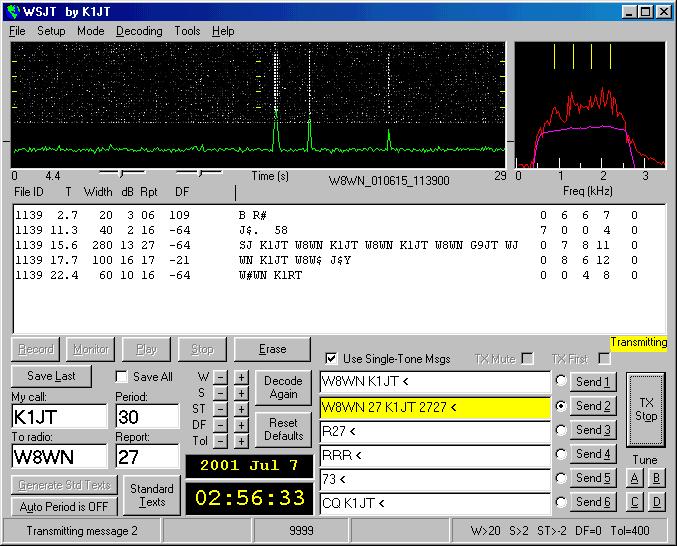Click Tune button A
Screen dimensions: 677x546
pos(634,478)
